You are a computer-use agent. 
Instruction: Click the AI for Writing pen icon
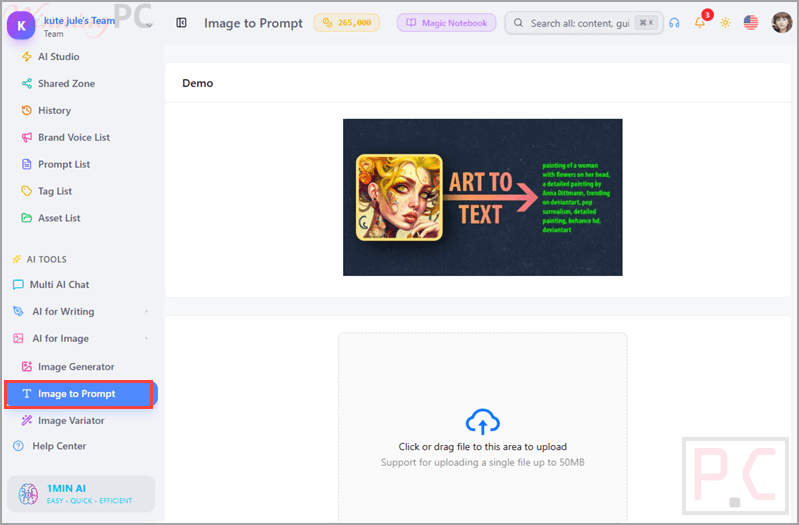tap(18, 311)
